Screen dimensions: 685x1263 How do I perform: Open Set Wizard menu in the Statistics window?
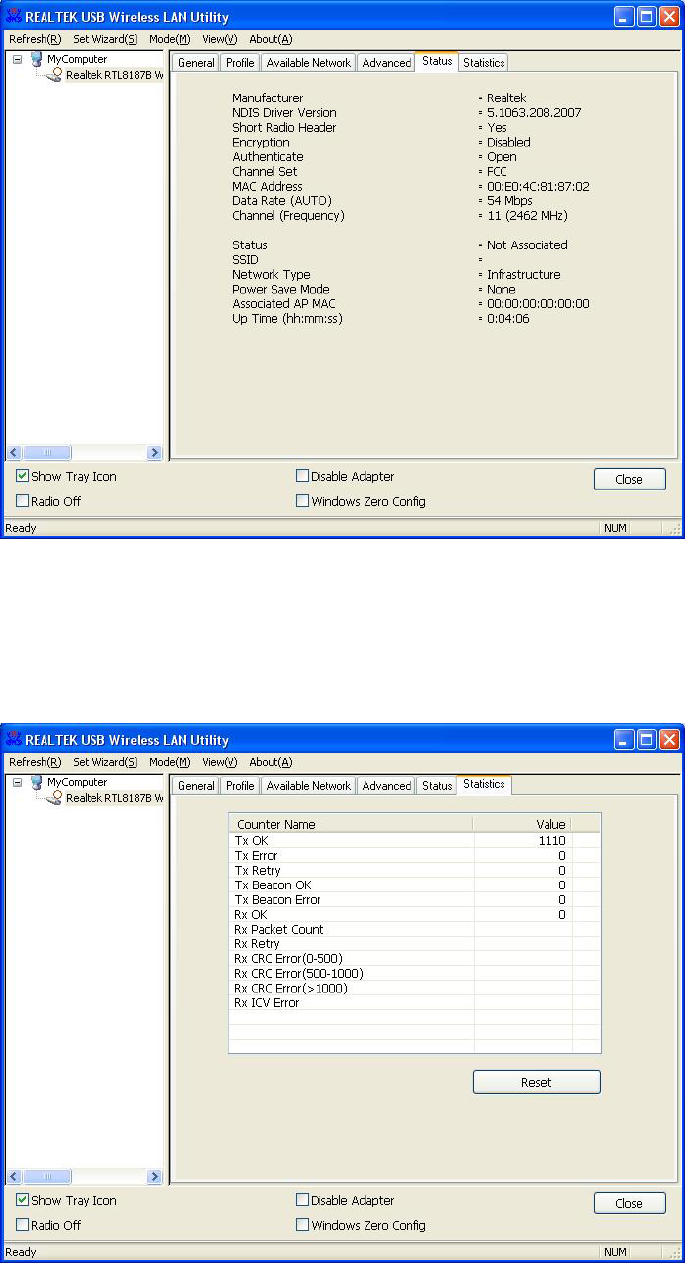(x=105, y=762)
